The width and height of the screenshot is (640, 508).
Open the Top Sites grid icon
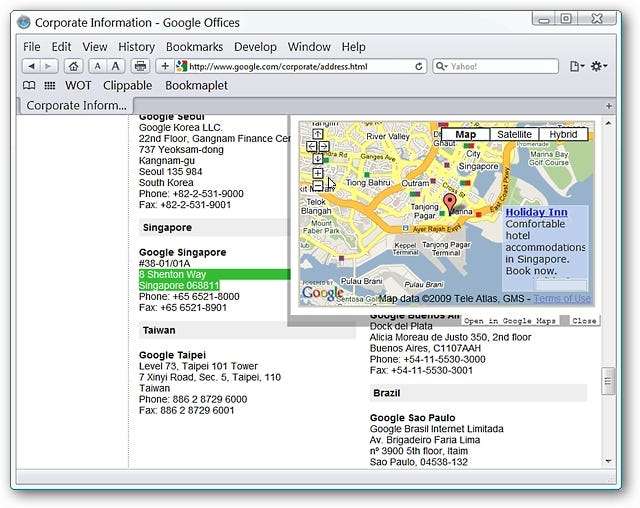pos(50,86)
